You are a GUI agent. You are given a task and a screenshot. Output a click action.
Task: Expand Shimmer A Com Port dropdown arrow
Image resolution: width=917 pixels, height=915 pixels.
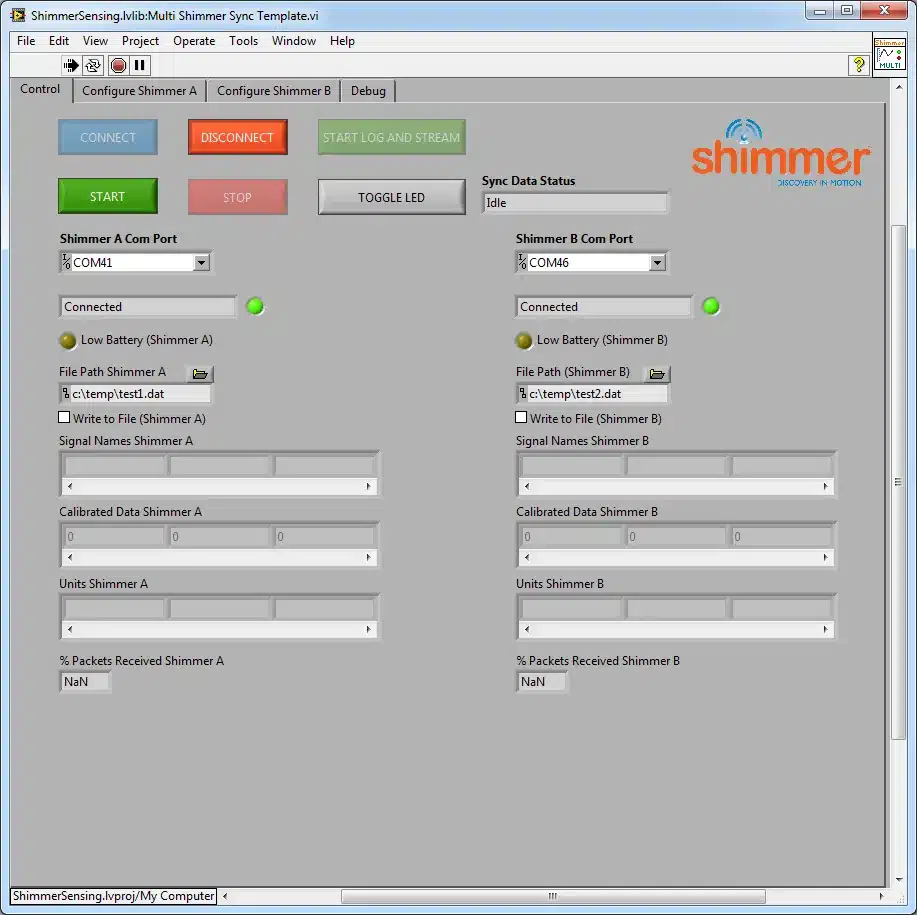201,263
